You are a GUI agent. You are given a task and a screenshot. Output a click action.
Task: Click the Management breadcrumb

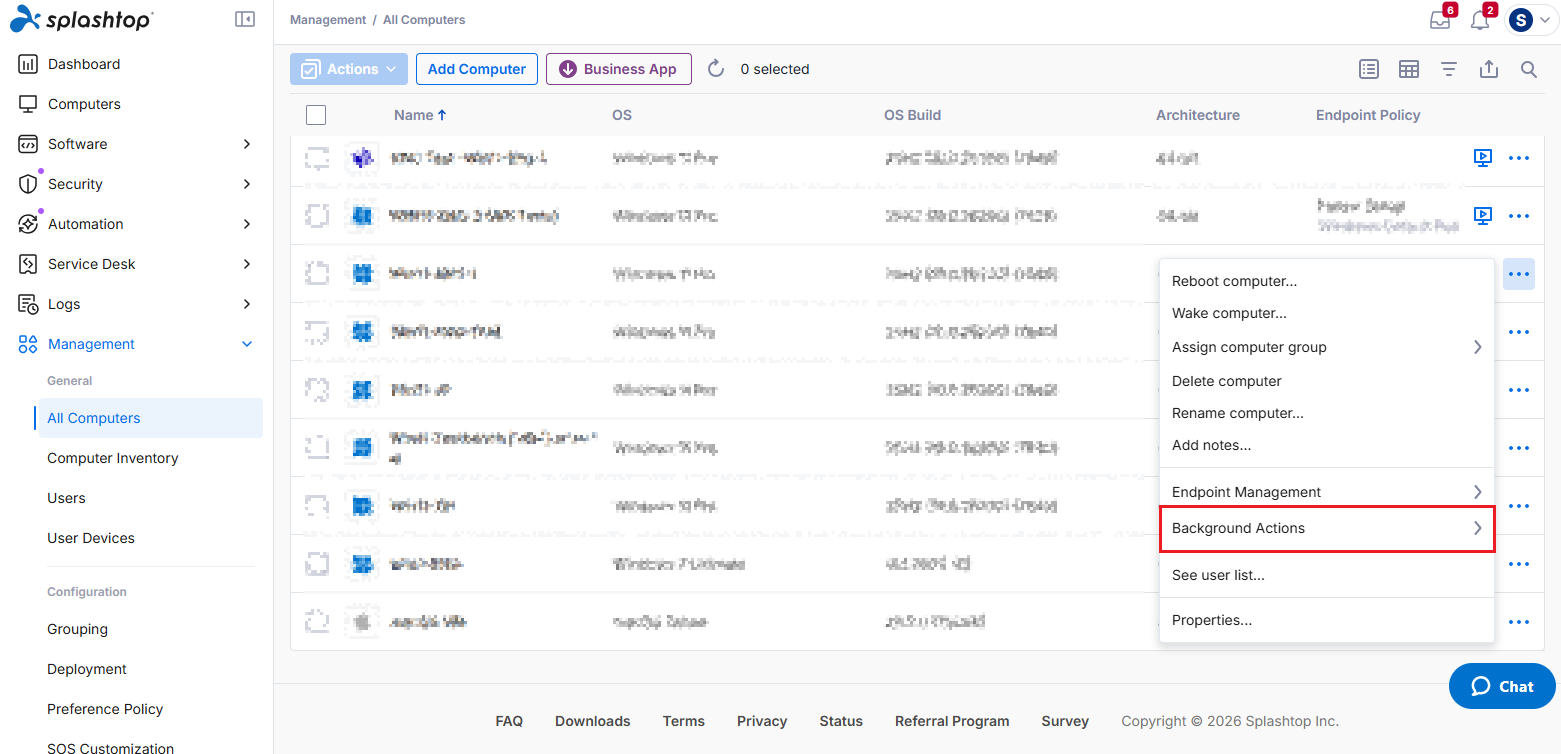tap(328, 20)
